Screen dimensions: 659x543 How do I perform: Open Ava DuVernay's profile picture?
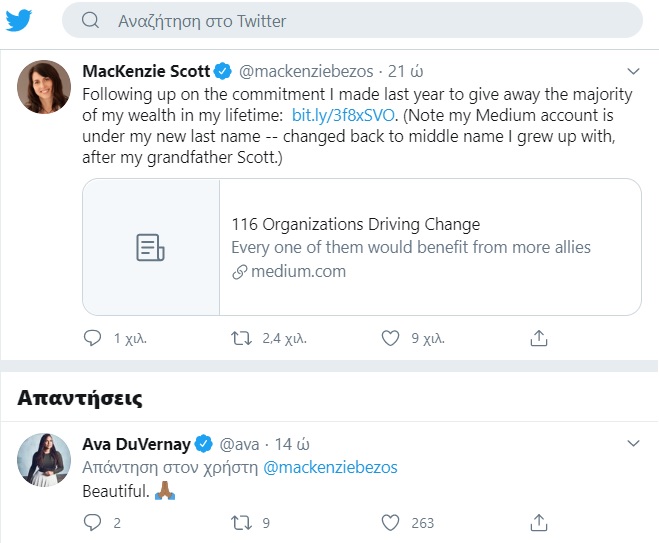pyautogui.click(x=44, y=460)
